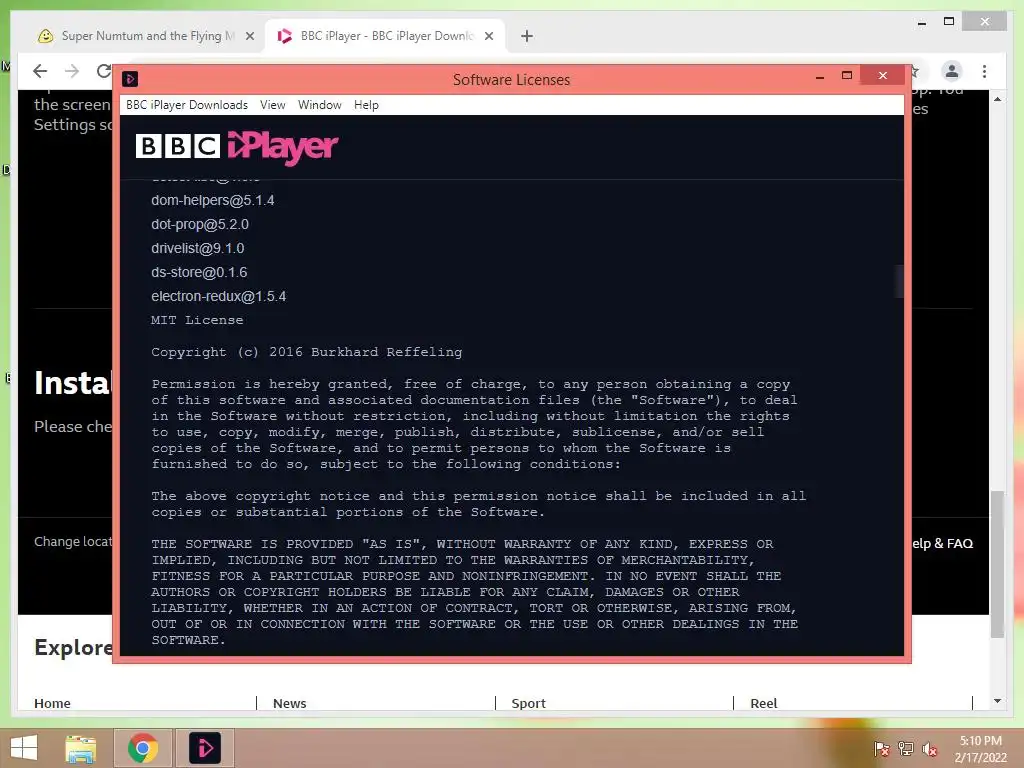Click the Help & FAQ link
The image size is (1024, 768).
click(x=942, y=543)
